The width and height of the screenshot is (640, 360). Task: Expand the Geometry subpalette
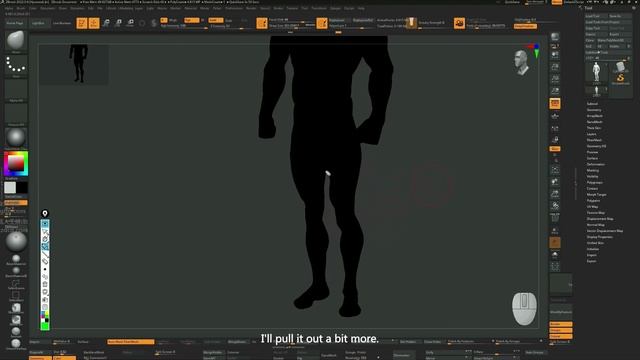click(x=594, y=110)
